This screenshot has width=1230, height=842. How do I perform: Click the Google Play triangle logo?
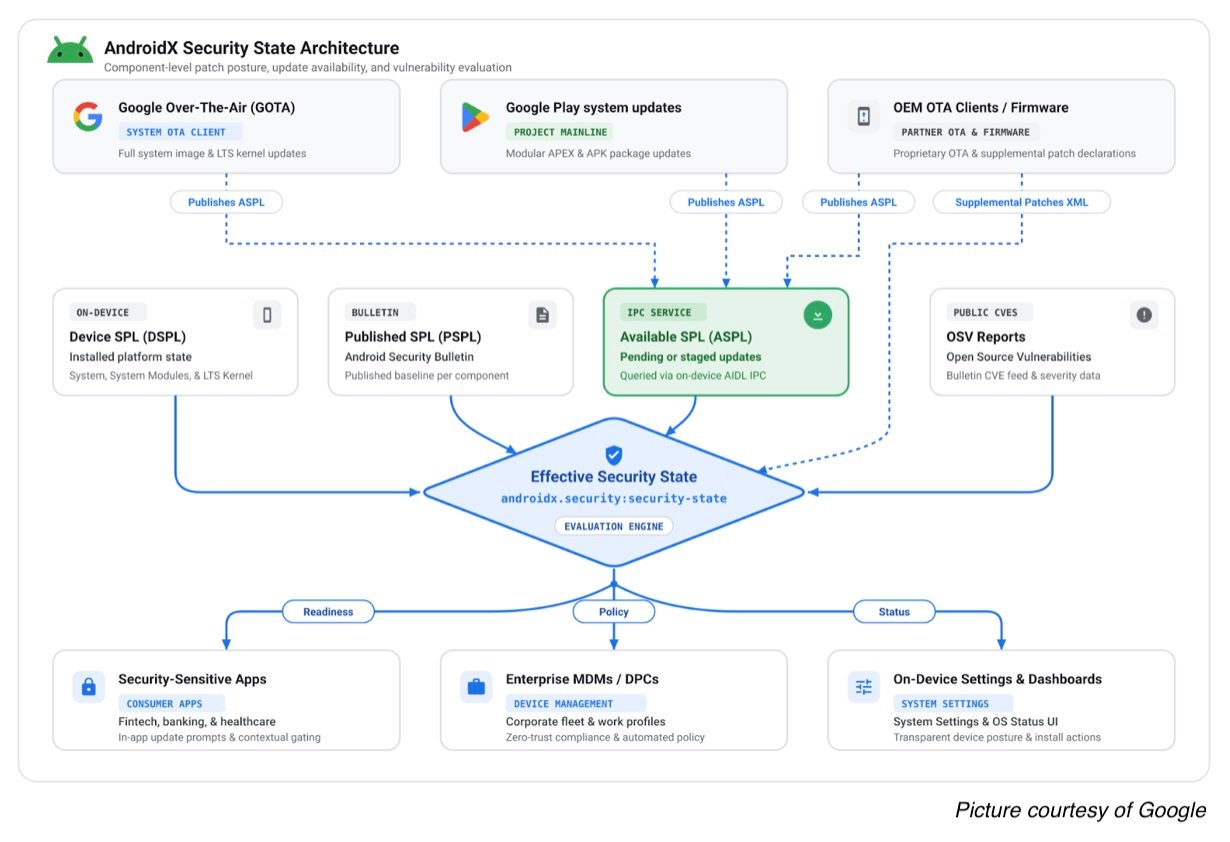point(475,117)
